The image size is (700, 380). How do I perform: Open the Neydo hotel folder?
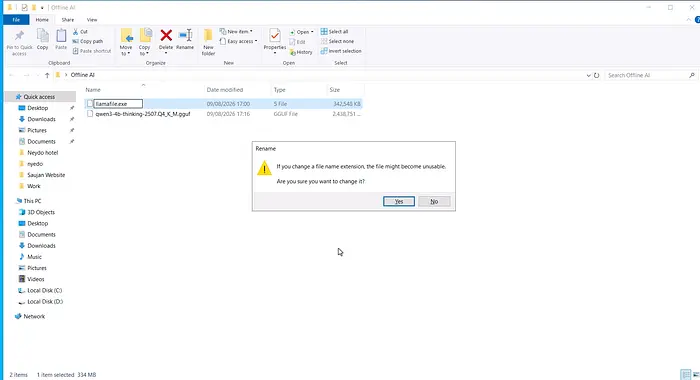point(42,153)
